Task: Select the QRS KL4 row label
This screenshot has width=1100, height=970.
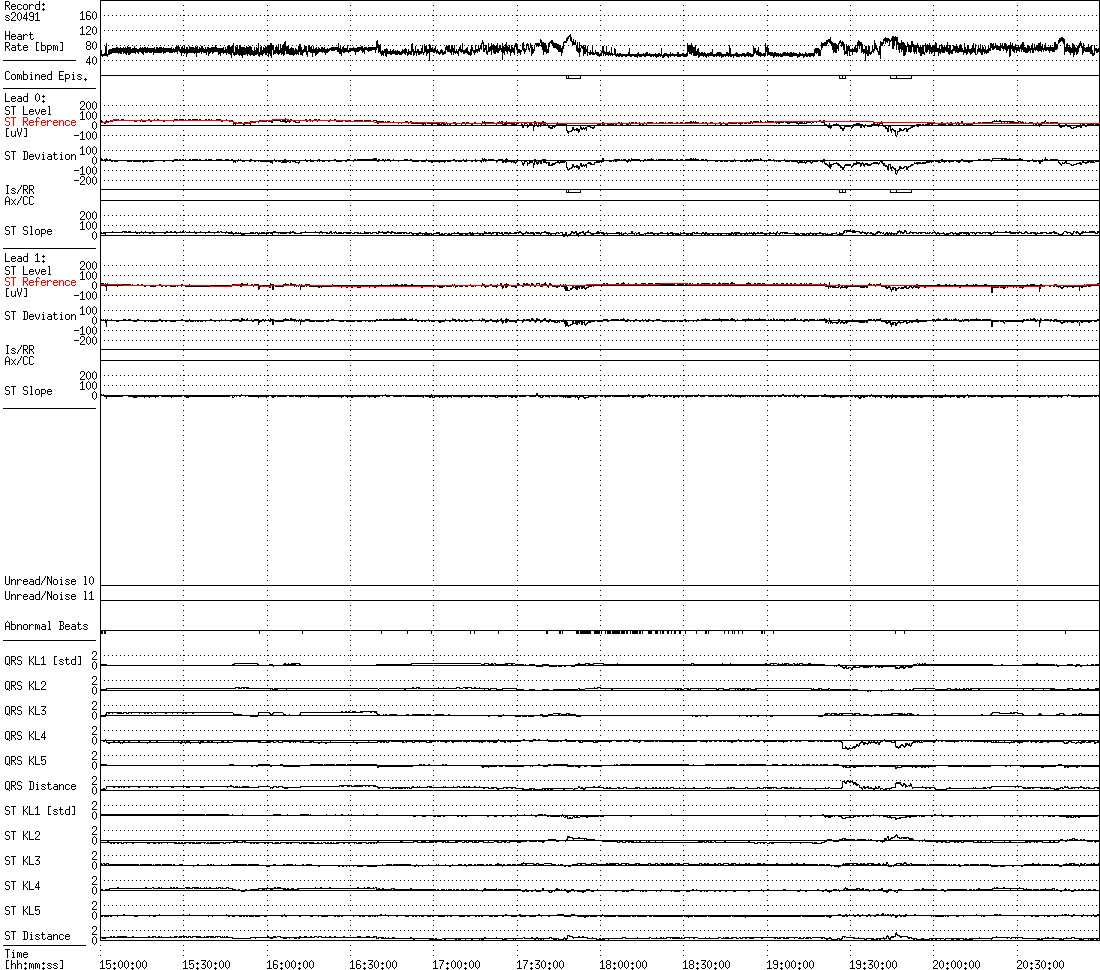Action: [x=25, y=736]
